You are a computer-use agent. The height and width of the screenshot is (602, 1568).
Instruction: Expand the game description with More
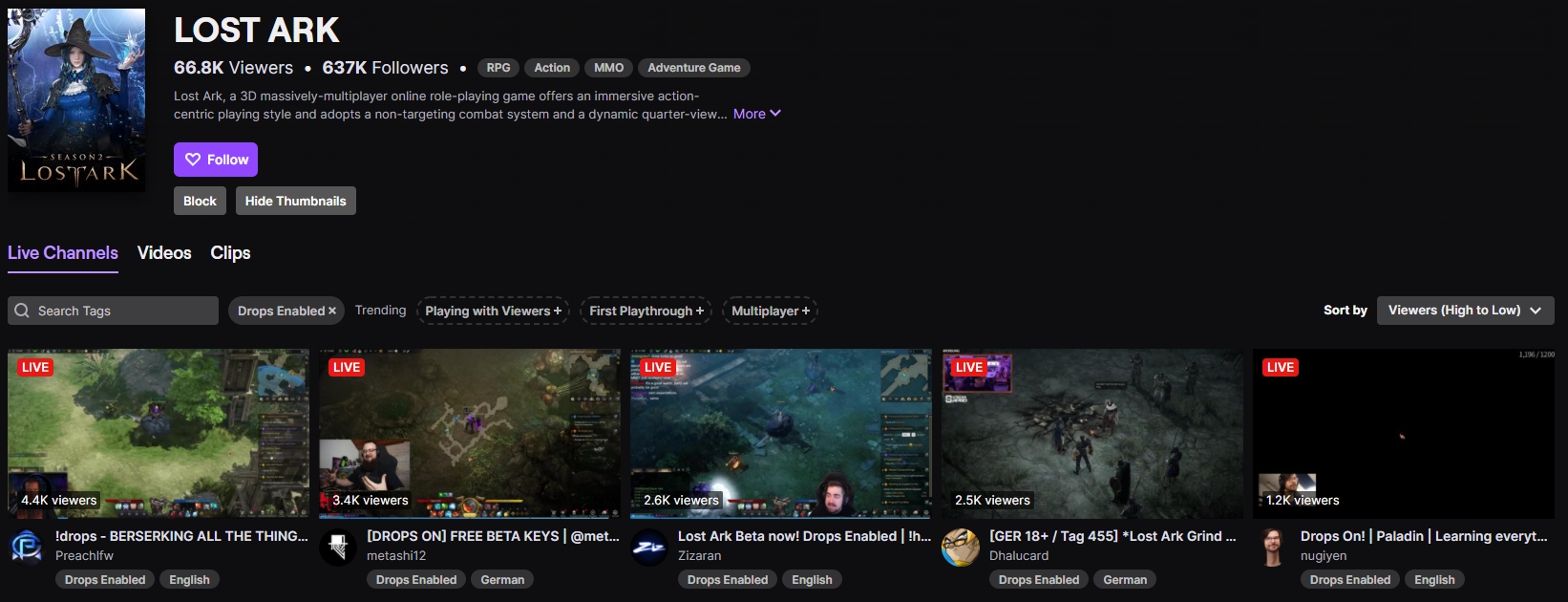coord(757,114)
